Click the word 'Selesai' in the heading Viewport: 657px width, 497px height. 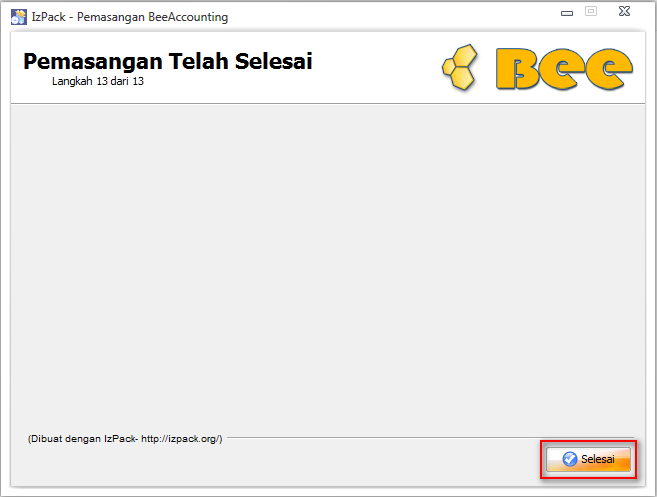[x=274, y=61]
